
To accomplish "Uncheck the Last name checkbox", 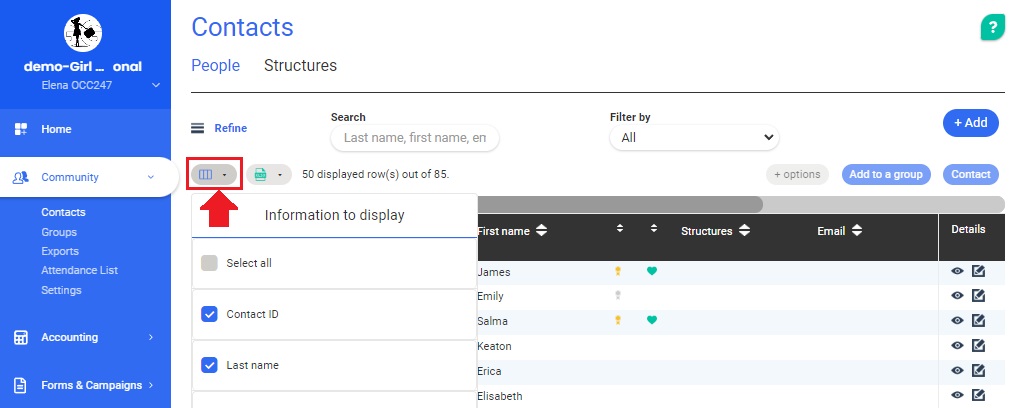I will [x=209, y=365].
